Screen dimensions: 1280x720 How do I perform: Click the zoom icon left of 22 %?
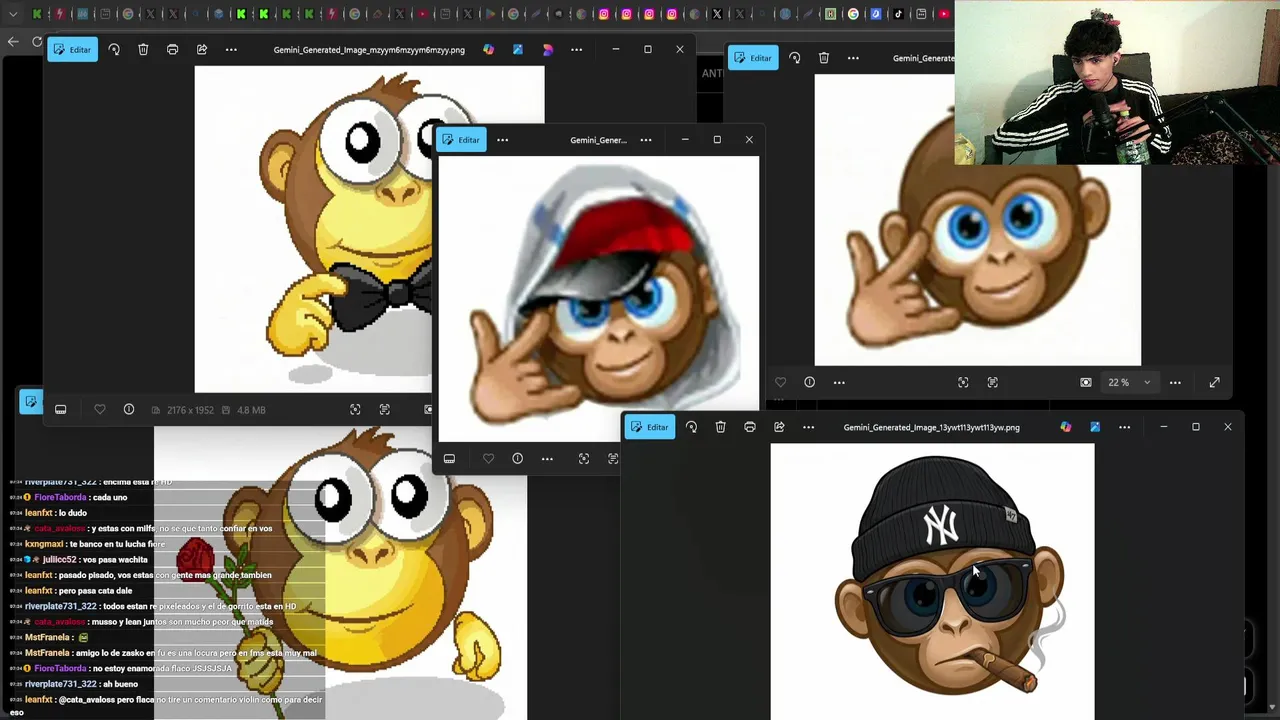click(x=1086, y=382)
